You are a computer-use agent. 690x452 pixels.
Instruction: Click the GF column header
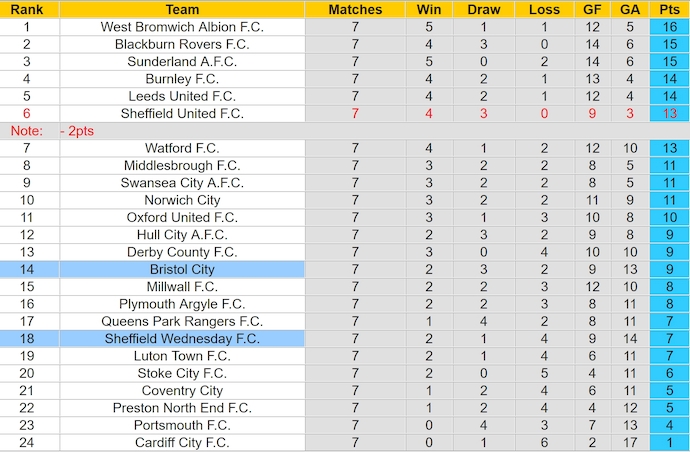pos(592,10)
